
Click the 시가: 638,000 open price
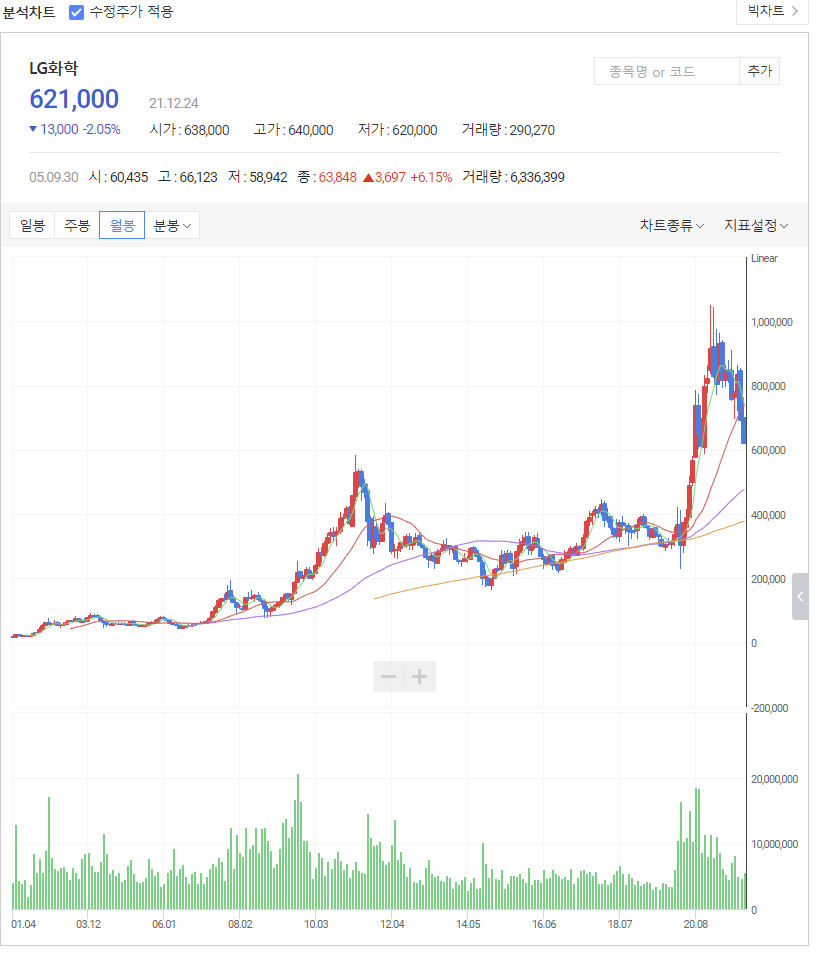tap(189, 130)
